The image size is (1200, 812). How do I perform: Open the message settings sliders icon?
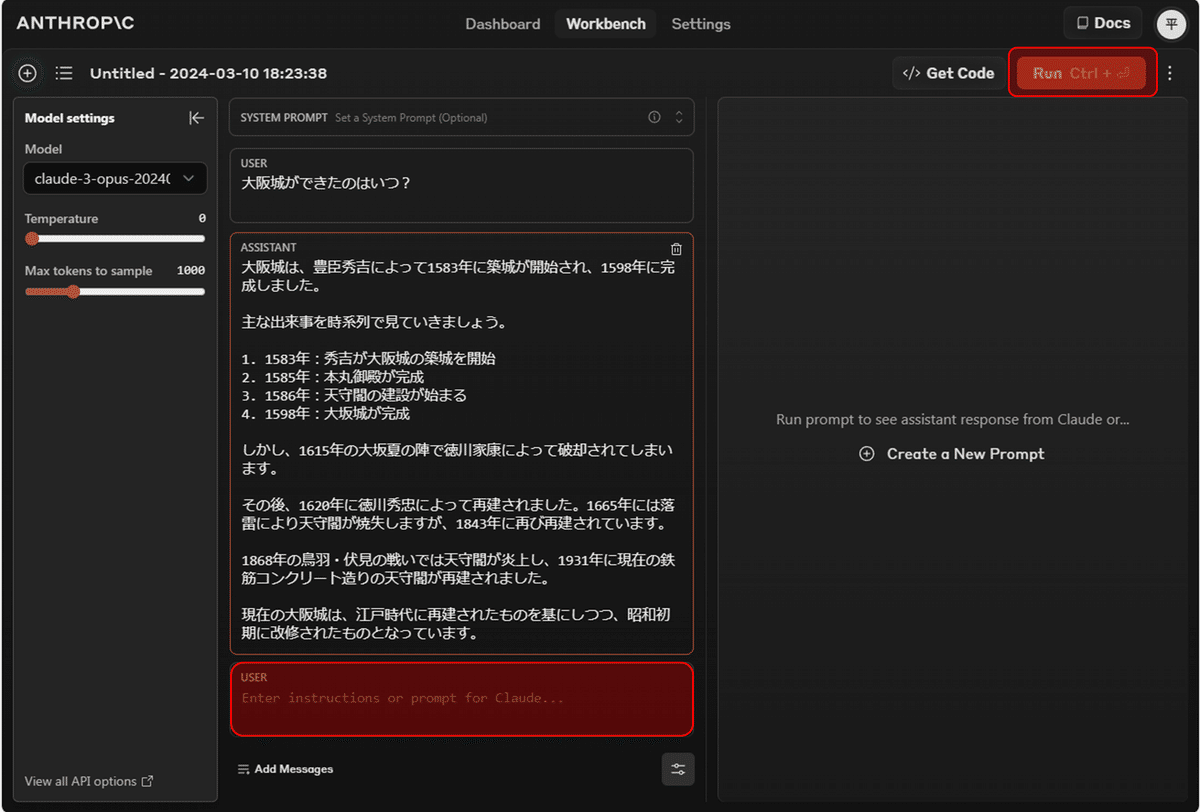coord(678,769)
